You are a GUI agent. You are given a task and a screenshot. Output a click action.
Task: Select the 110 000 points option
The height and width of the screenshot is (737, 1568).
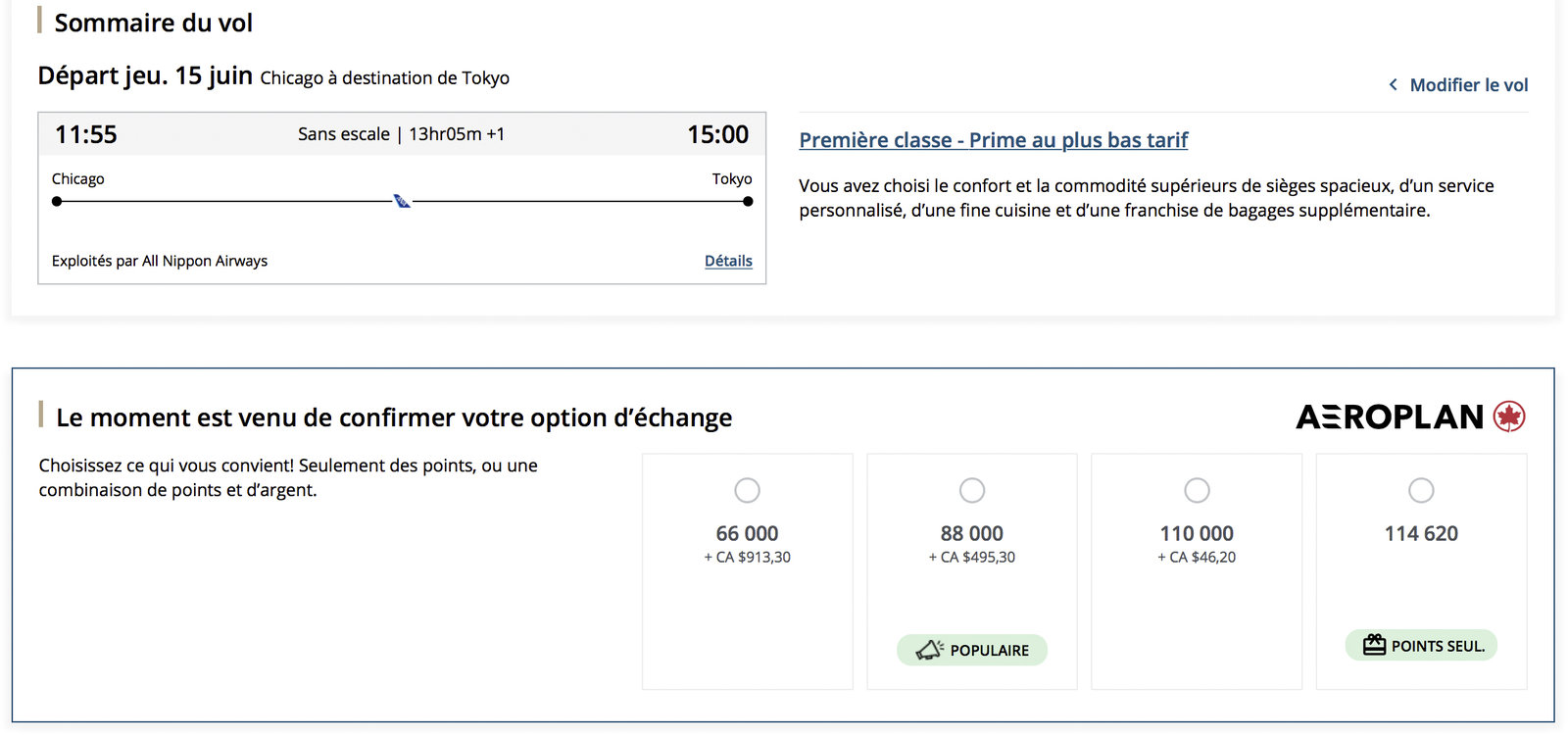coord(1197,490)
